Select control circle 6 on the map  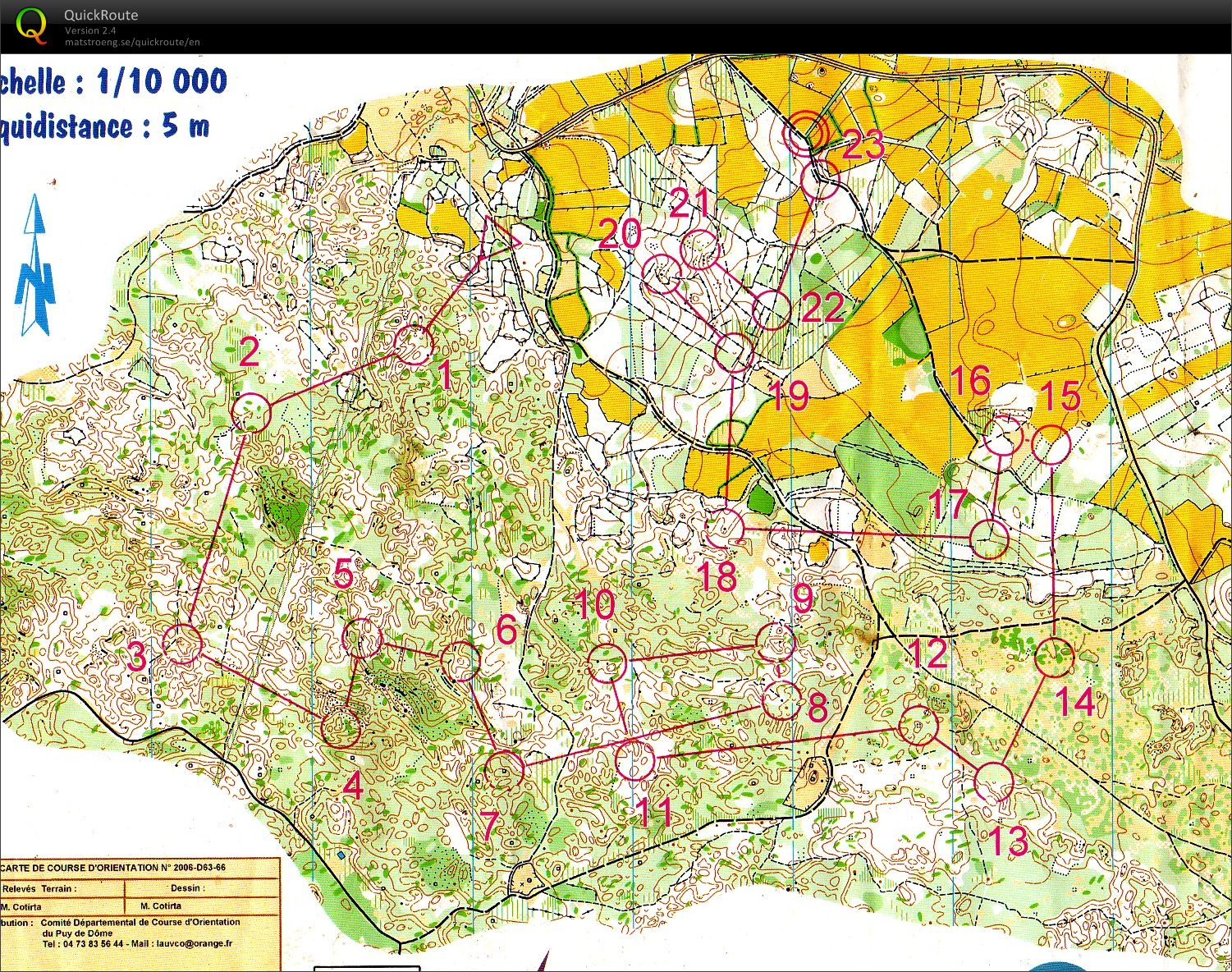[460, 661]
